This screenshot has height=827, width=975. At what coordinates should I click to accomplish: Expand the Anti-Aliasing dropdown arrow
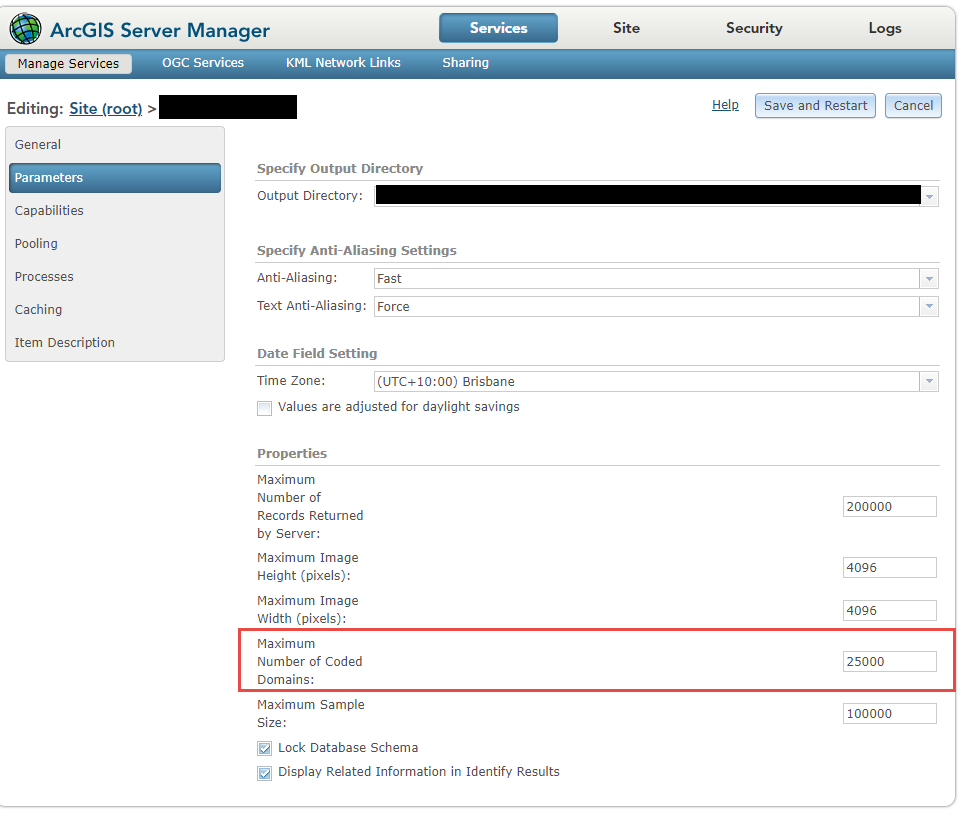[x=929, y=279]
